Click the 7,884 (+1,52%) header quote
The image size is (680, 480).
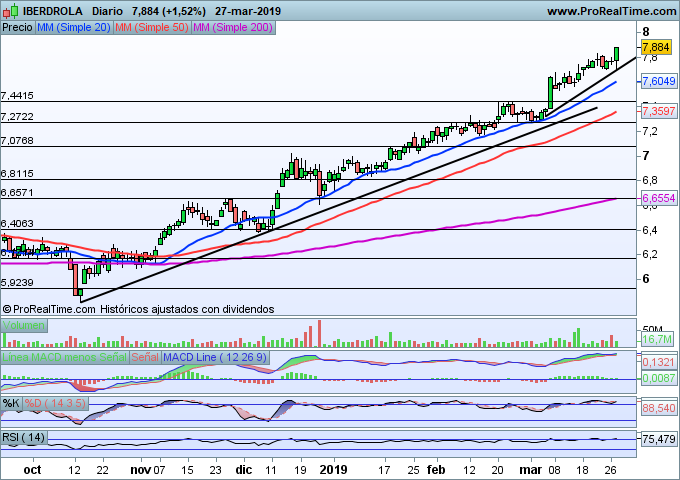click(x=169, y=11)
